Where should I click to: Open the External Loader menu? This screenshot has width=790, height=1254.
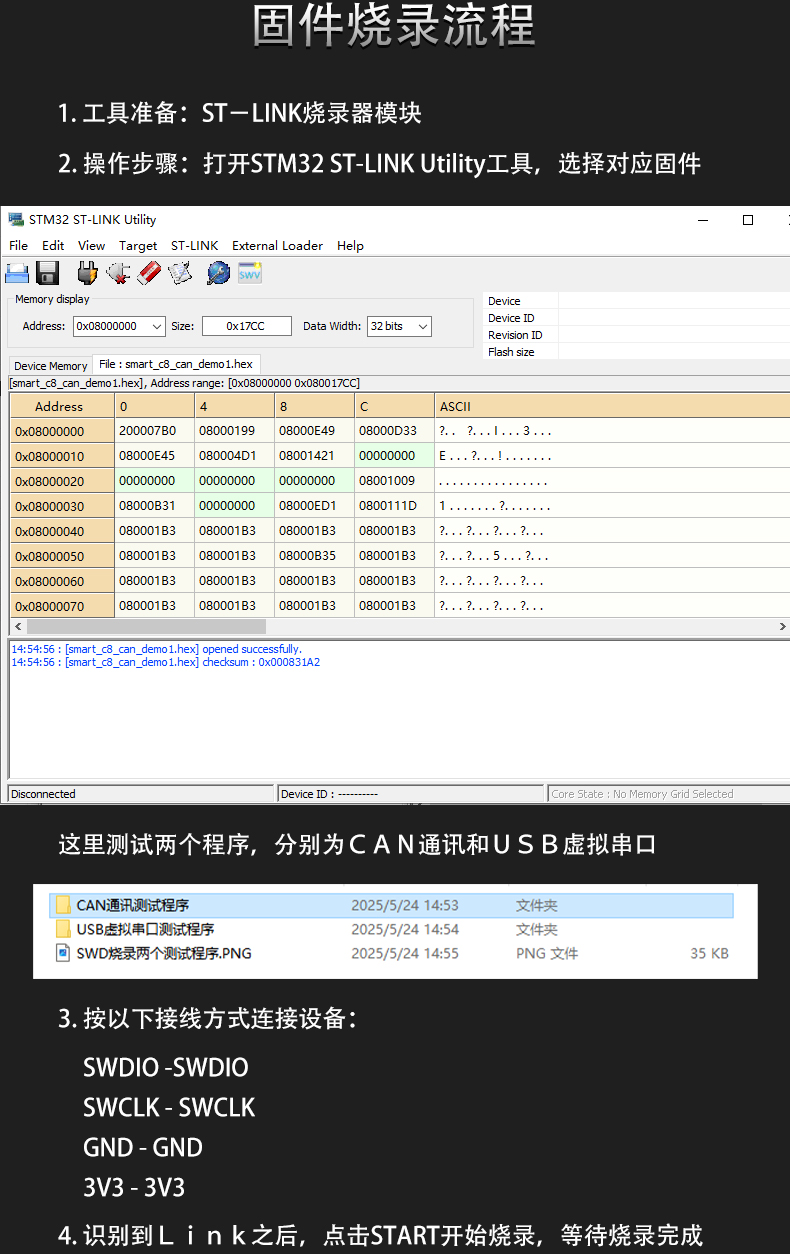[277, 246]
